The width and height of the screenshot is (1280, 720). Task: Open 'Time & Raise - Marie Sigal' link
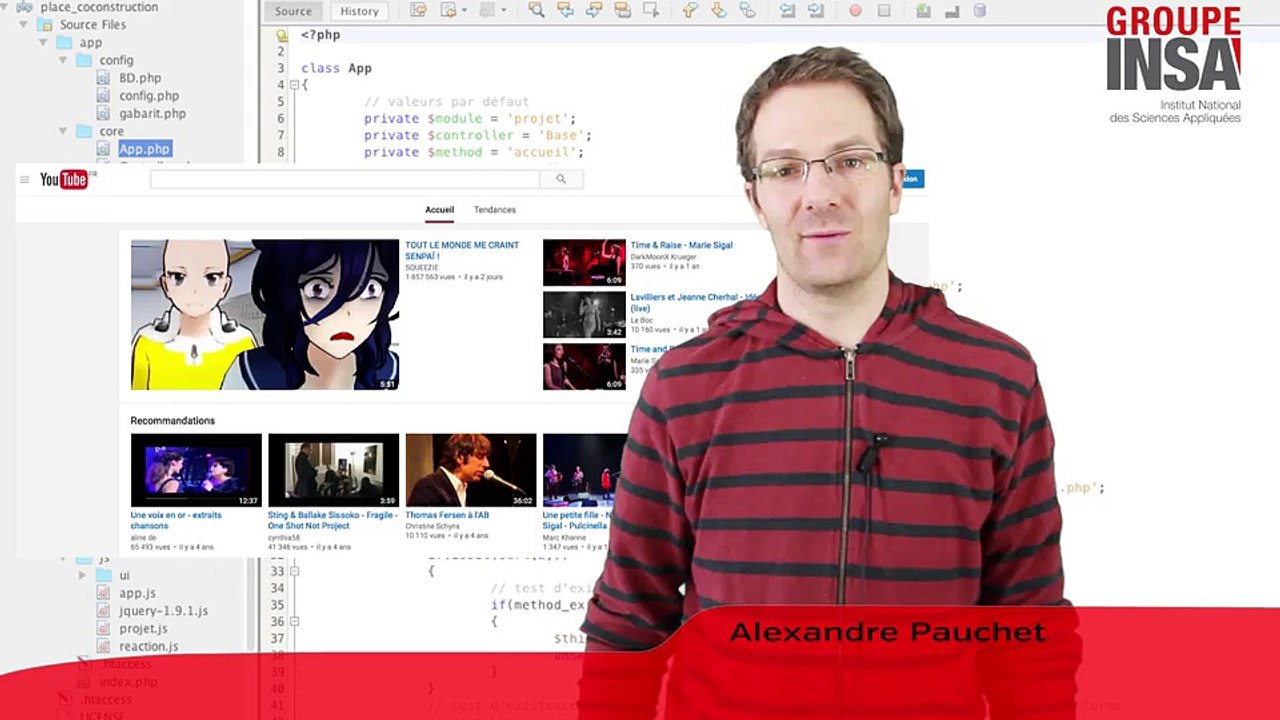click(x=681, y=245)
